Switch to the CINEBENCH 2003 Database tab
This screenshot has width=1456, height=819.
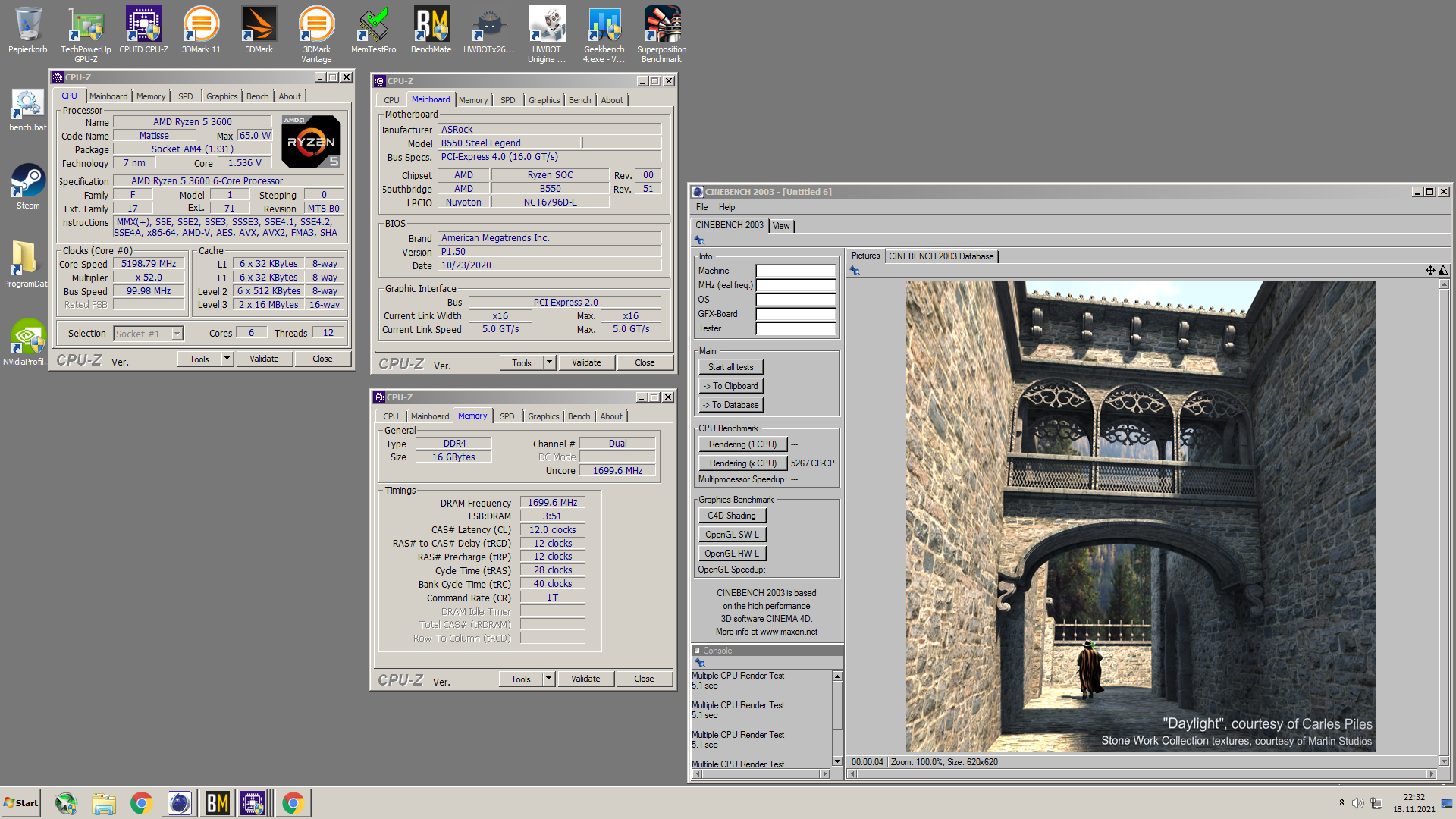941,256
